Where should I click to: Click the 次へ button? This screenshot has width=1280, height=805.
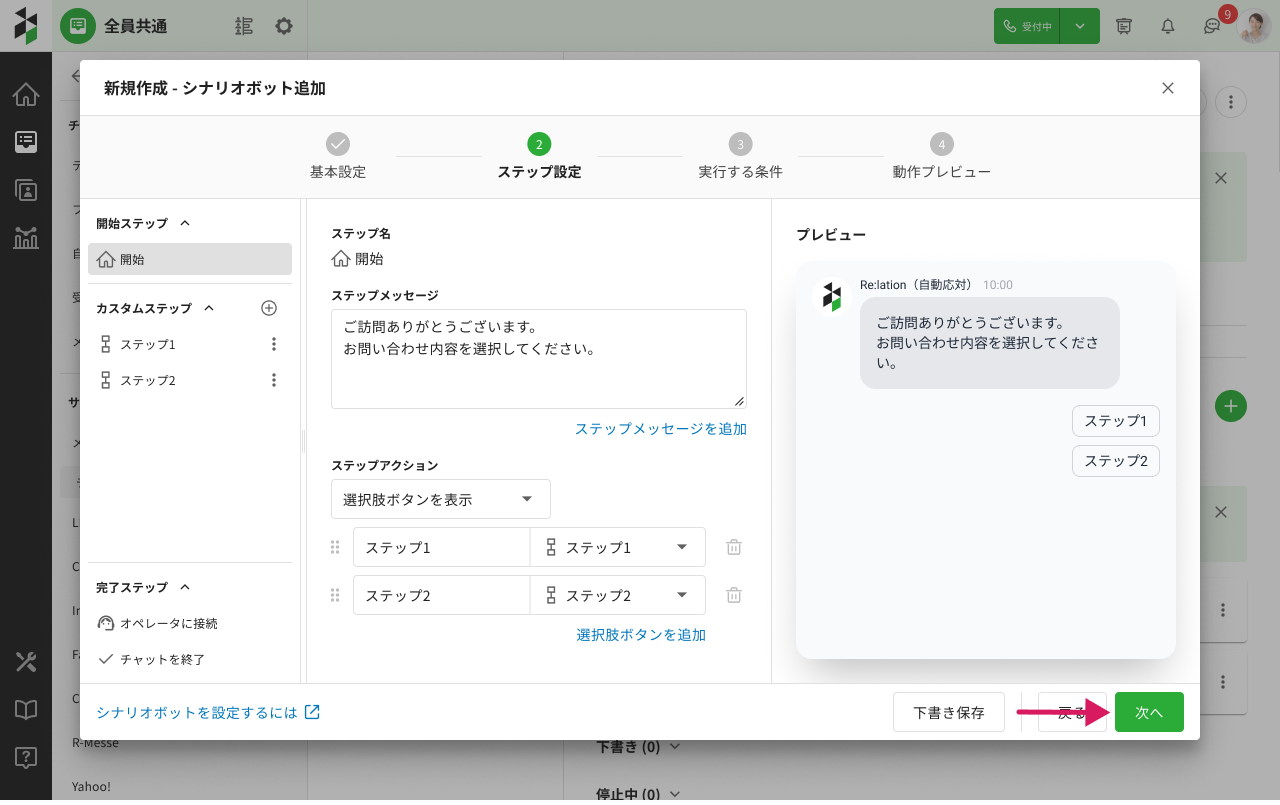pyautogui.click(x=1149, y=712)
